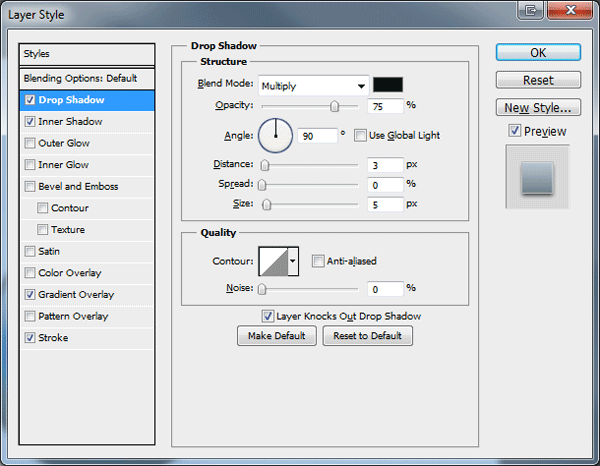Click the Reset to Default button

(x=368, y=336)
